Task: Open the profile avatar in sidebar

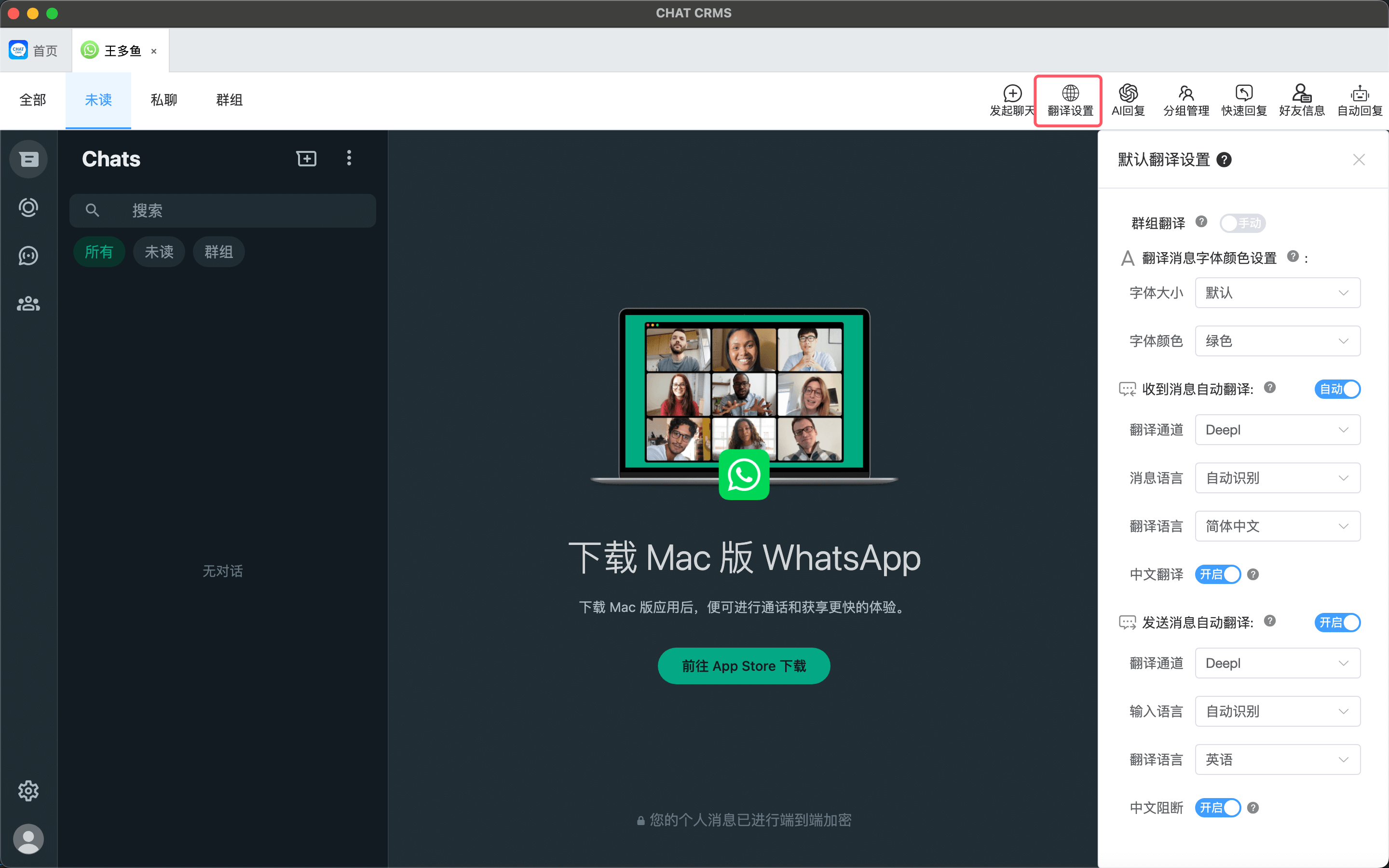Action: click(x=28, y=839)
